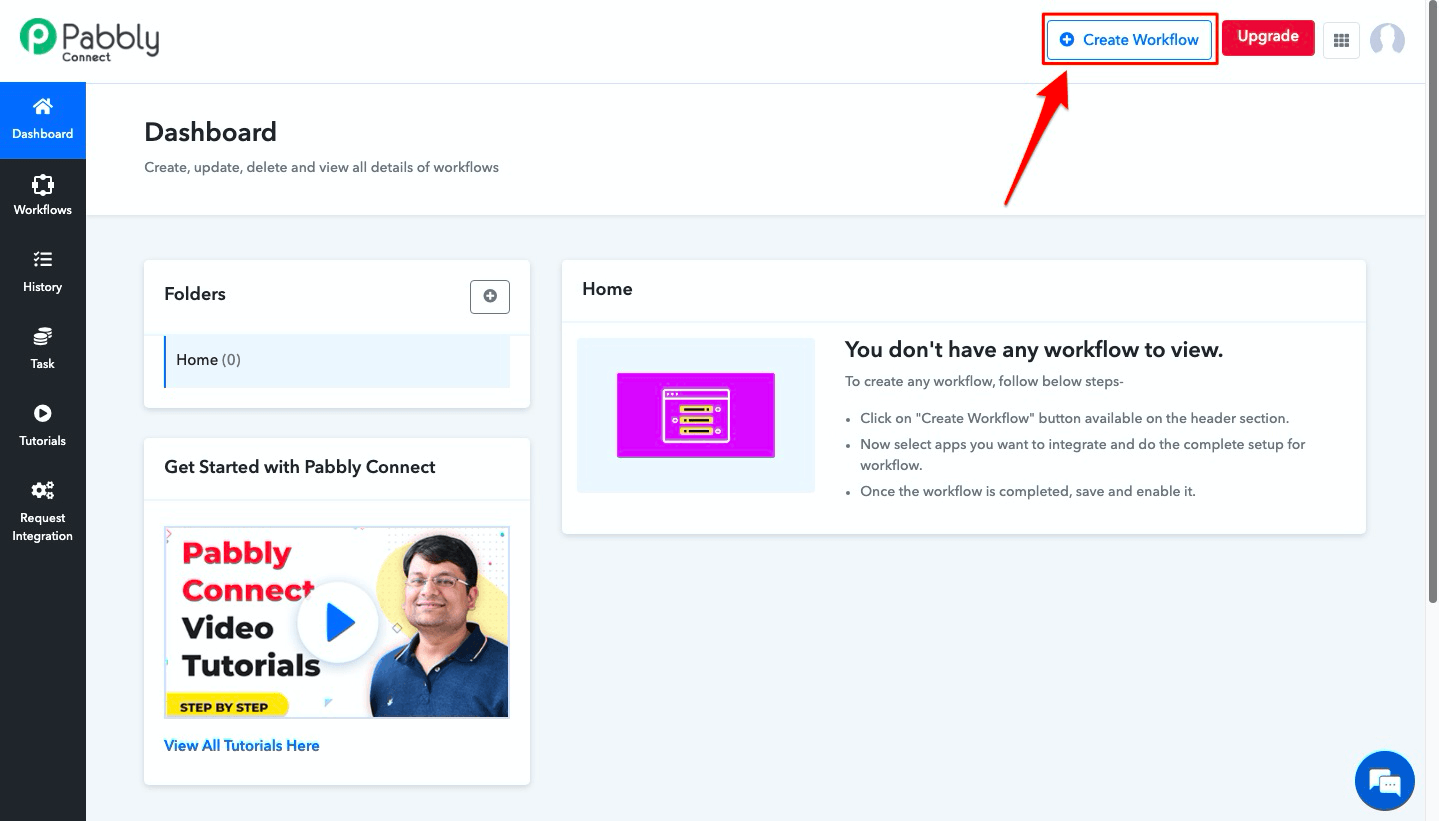Open the Request Integration sidebar item
Screen dimensions: 1439x821
[x=43, y=512]
